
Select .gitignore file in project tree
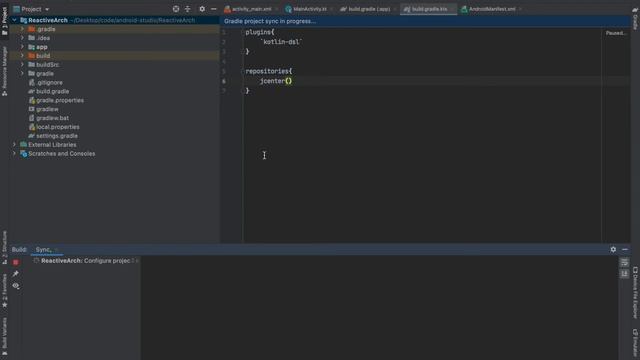point(49,82)
